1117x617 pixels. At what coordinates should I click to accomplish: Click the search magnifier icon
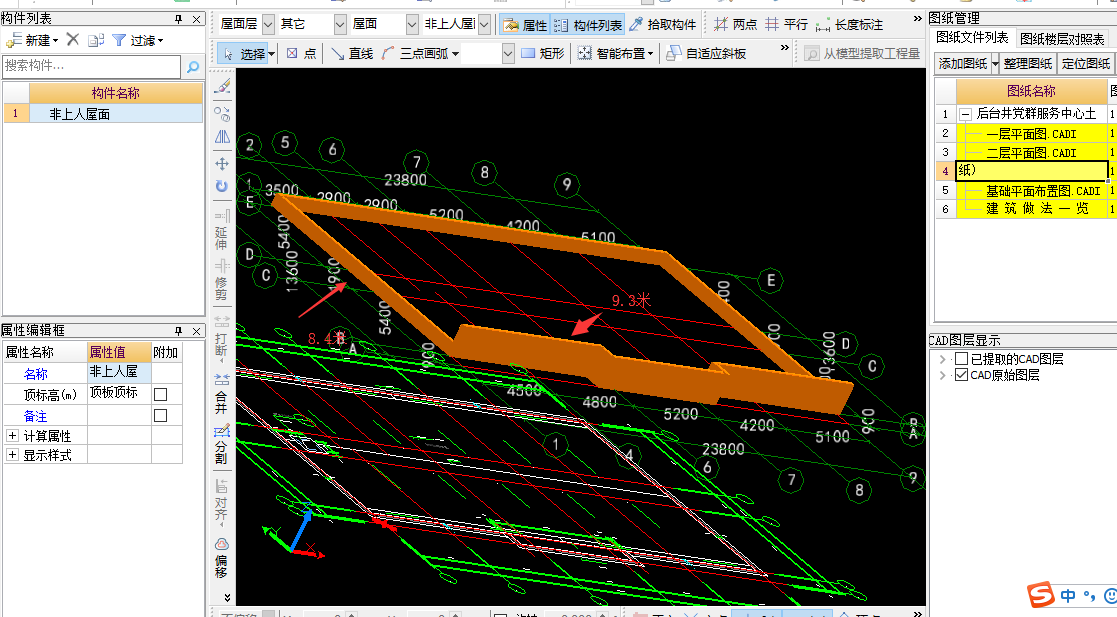coord(192,67)
